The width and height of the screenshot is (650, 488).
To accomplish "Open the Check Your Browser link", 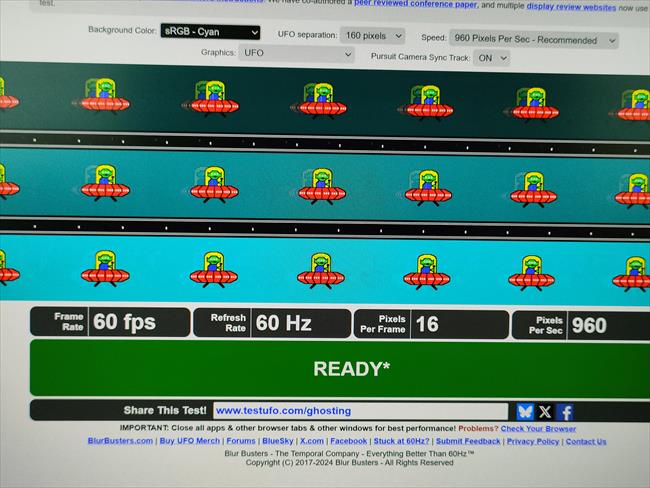I will coord(538,428).
